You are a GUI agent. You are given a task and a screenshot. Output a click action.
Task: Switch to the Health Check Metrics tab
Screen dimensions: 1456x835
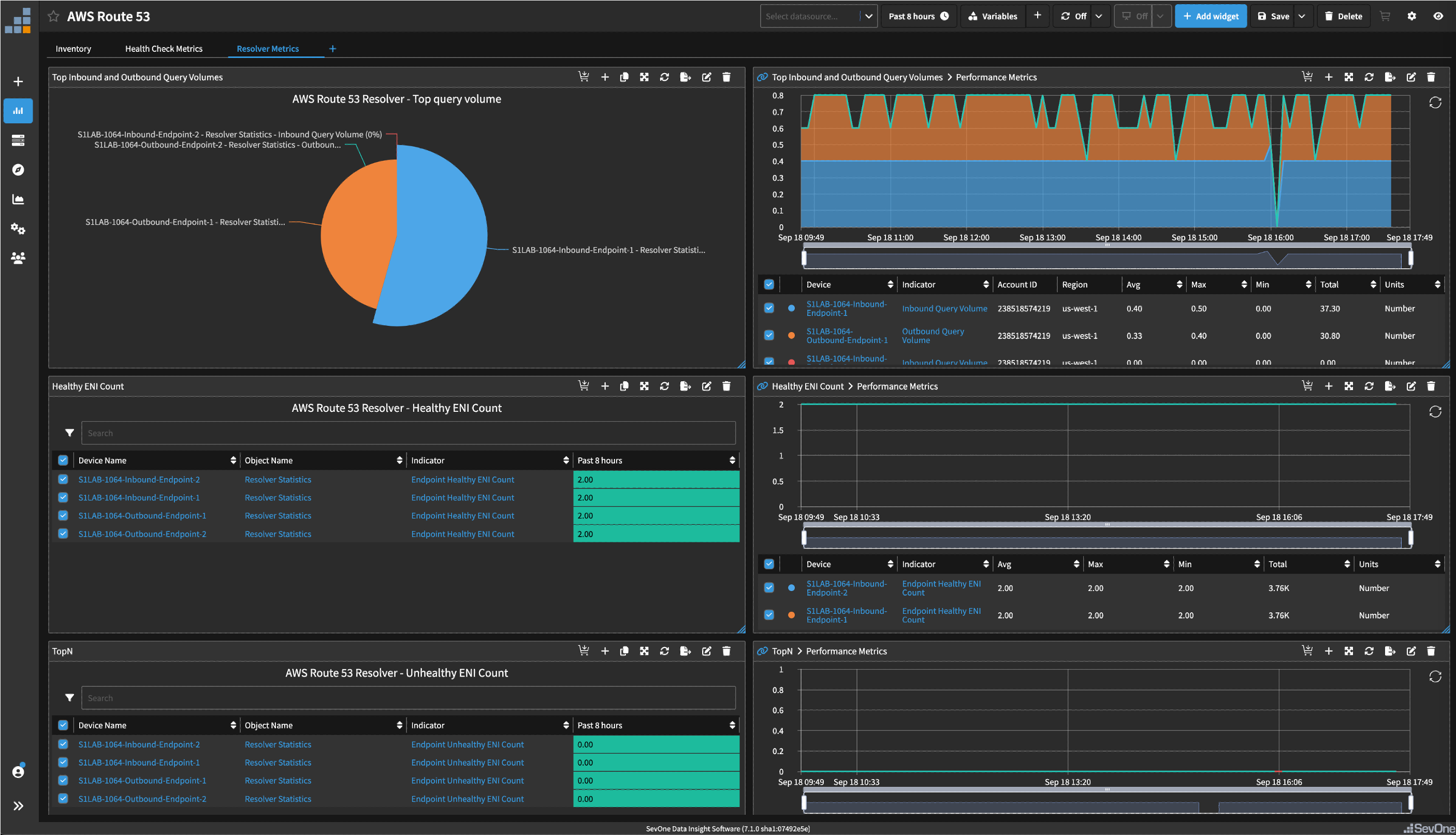click(x=164, y=49)
